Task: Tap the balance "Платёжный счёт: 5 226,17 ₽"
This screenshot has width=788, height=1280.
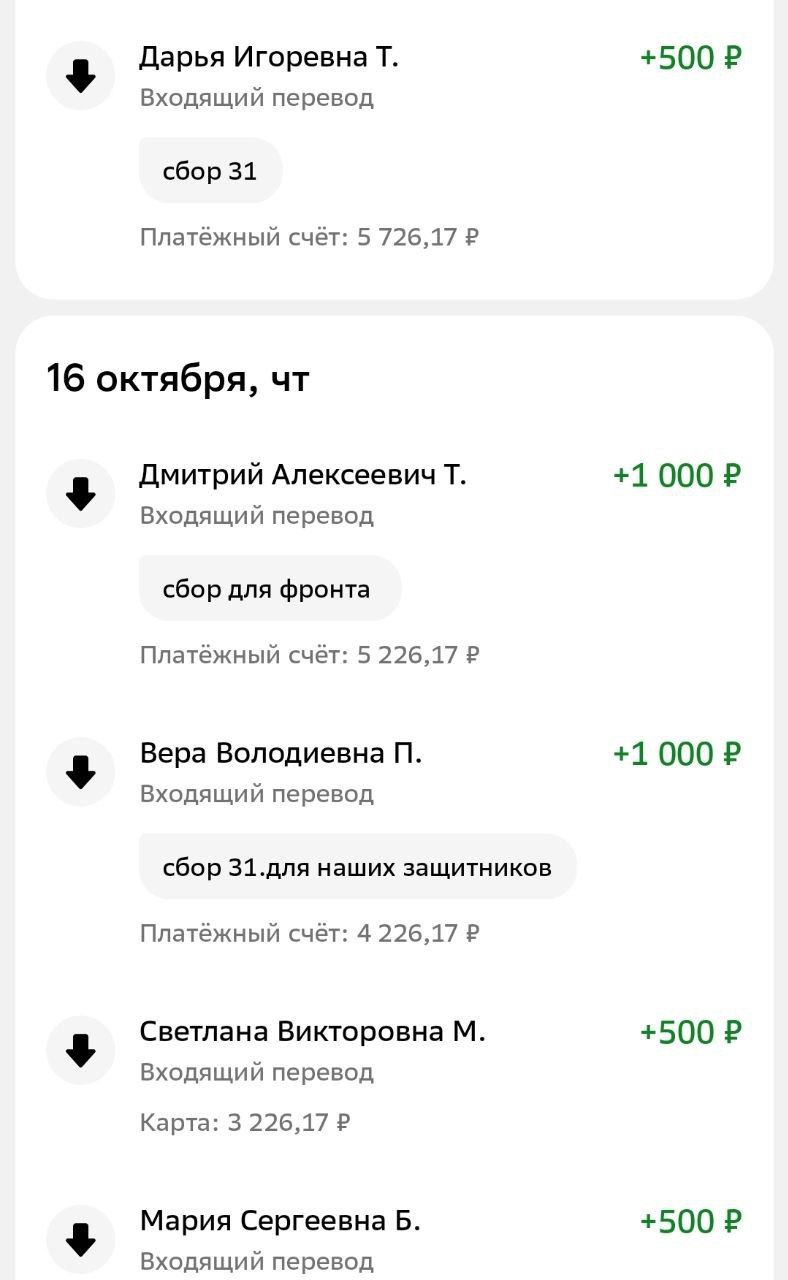Action: point(309,655)
